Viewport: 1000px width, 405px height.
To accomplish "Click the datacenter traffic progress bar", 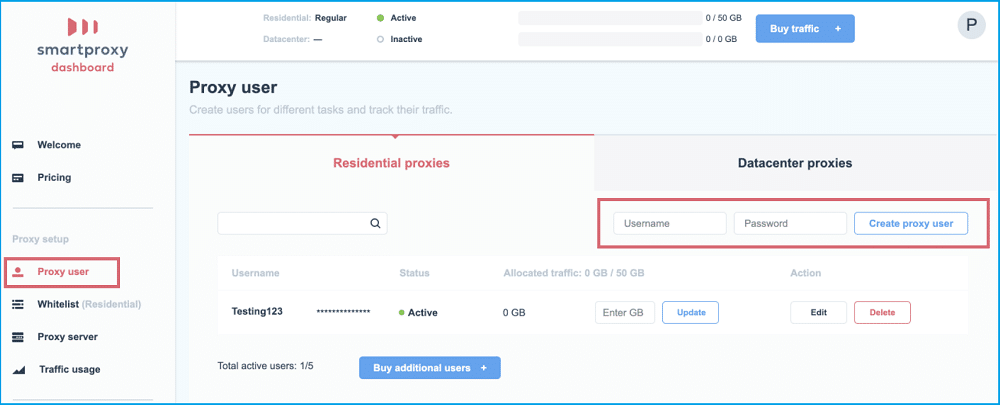I will (x=610, y=39).
